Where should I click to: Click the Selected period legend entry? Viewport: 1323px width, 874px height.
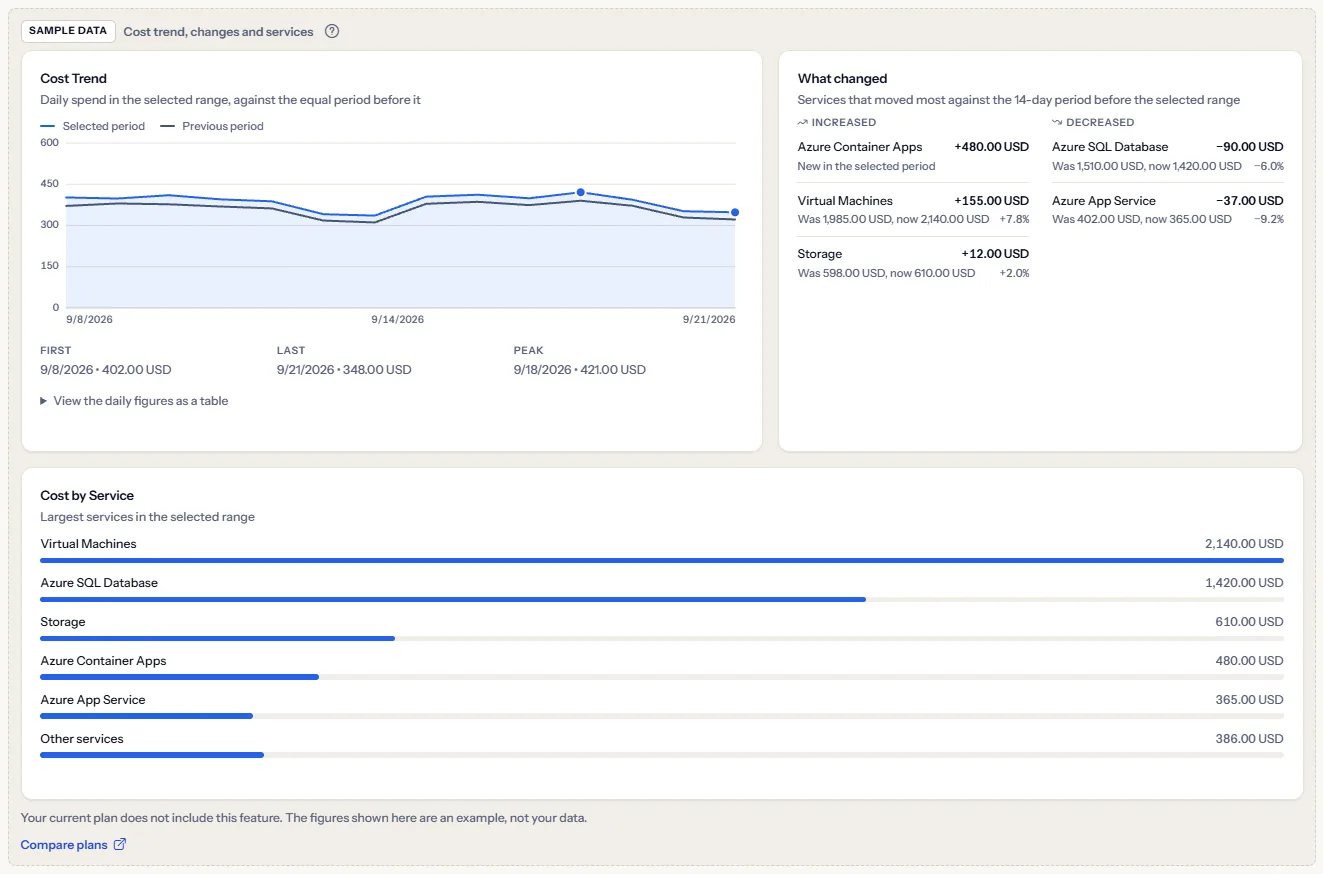click(x=93, y=126)
